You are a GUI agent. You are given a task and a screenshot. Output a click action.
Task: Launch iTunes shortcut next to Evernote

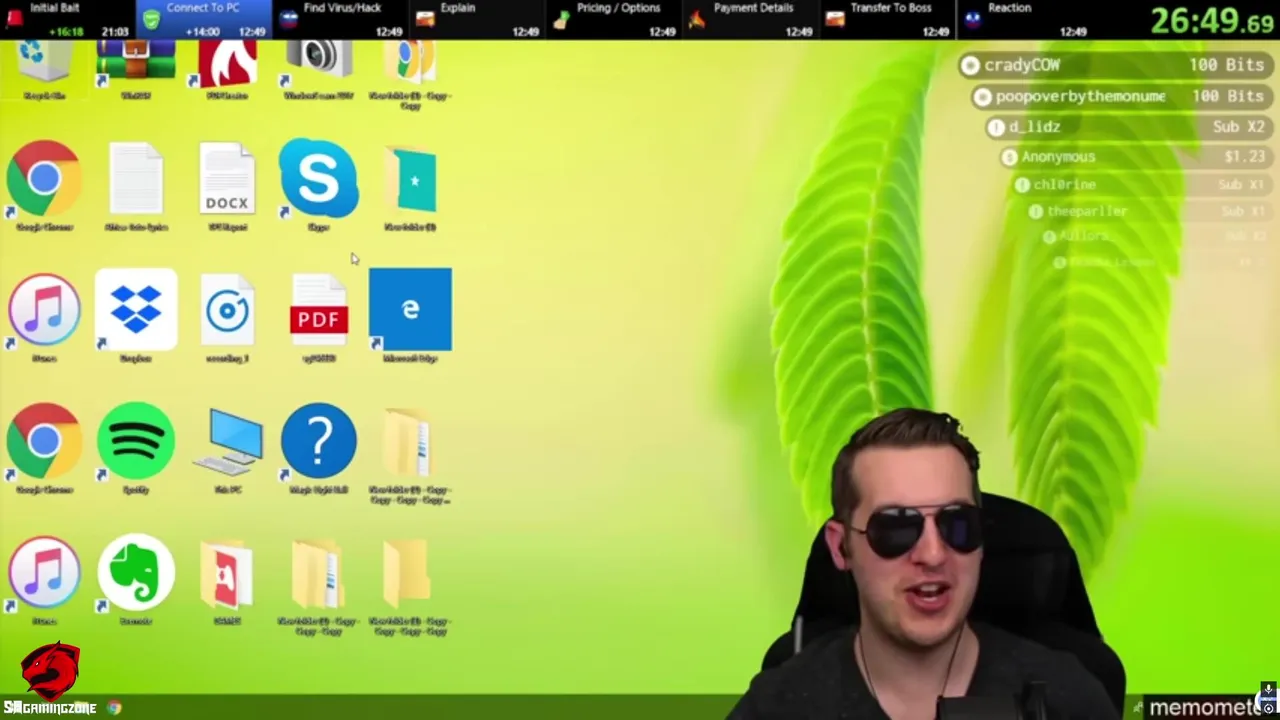44,580
